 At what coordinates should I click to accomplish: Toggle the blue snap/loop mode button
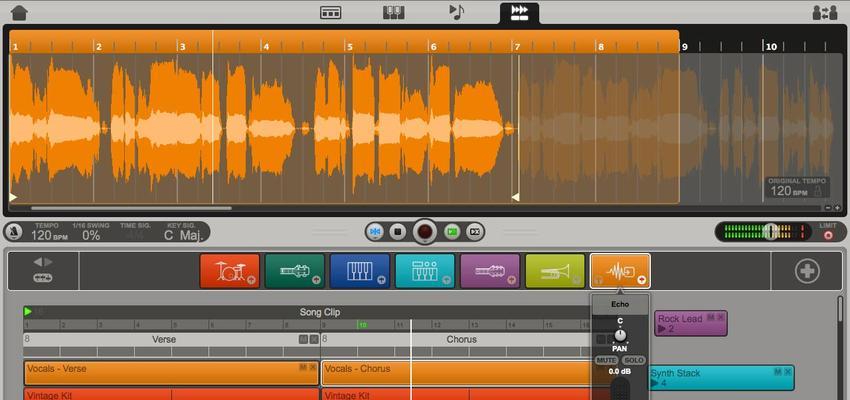coord(374,232)
